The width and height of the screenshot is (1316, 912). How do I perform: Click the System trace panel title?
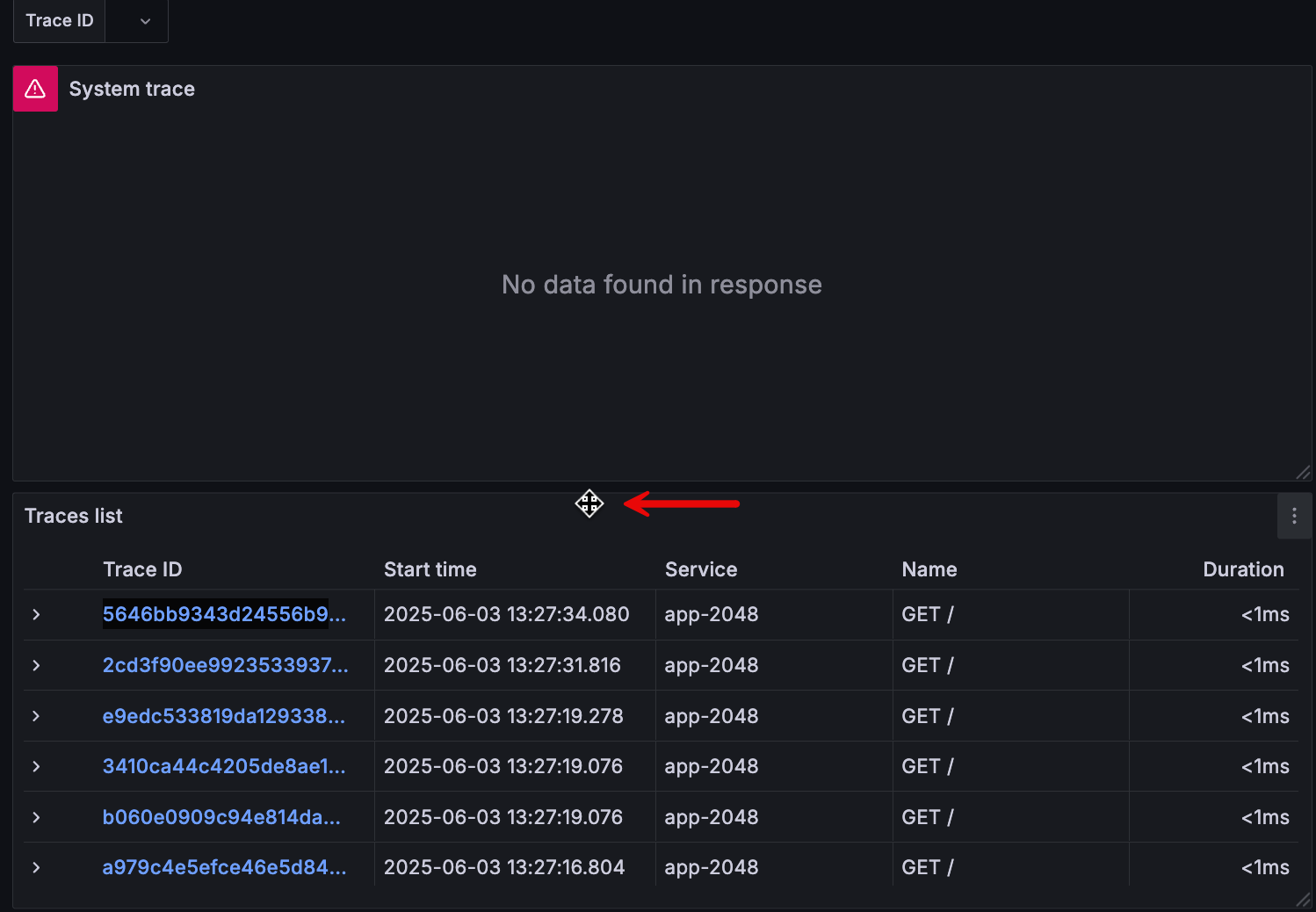click(132, 89)
